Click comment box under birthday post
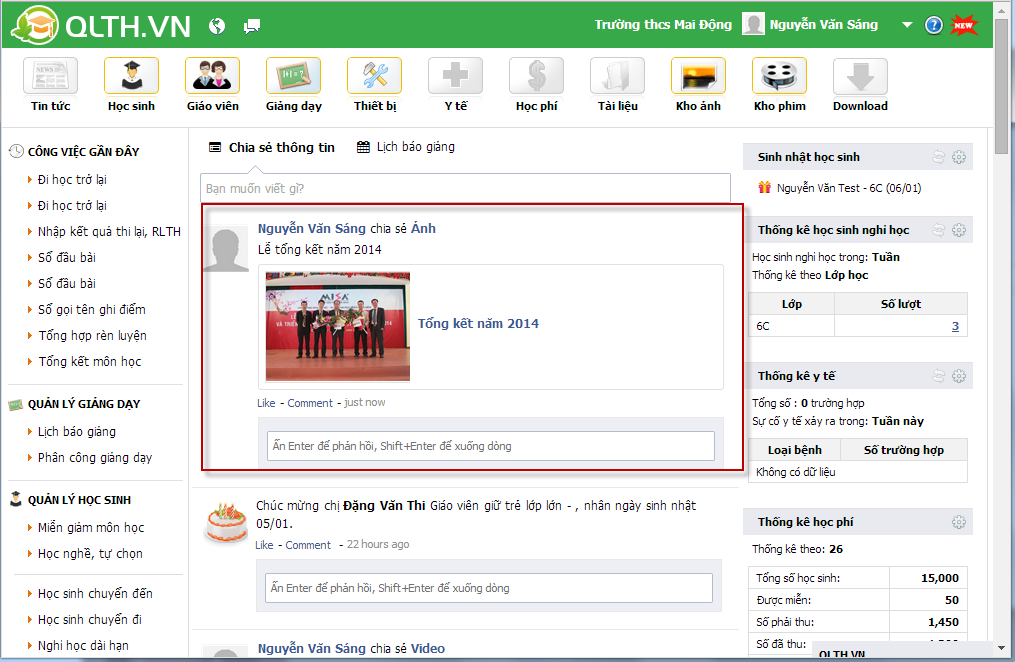 pyautogui.click(x=489, y=588)
